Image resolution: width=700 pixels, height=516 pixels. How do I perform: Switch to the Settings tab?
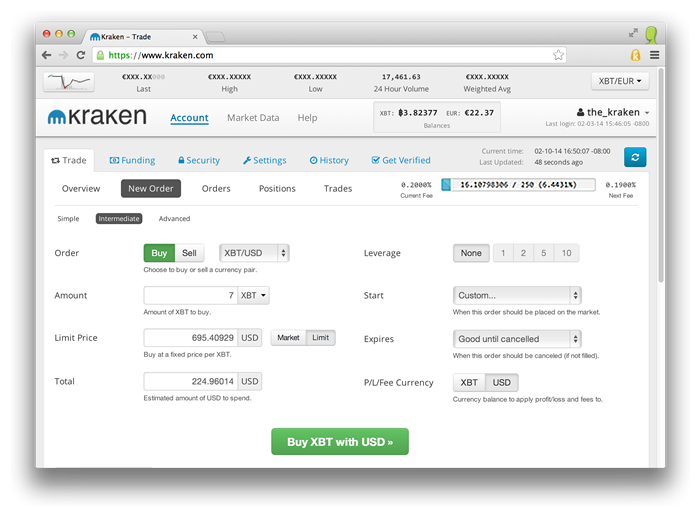(x=264, y=160)
